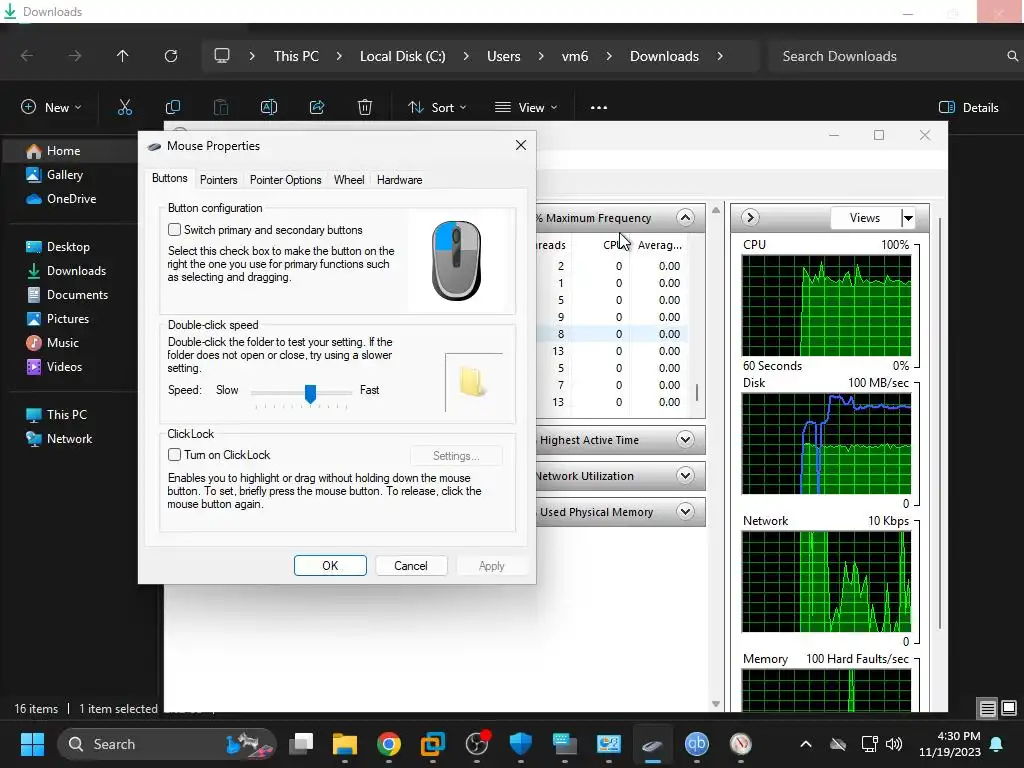Open the three-dots See more menu

(x=599, y=108)
